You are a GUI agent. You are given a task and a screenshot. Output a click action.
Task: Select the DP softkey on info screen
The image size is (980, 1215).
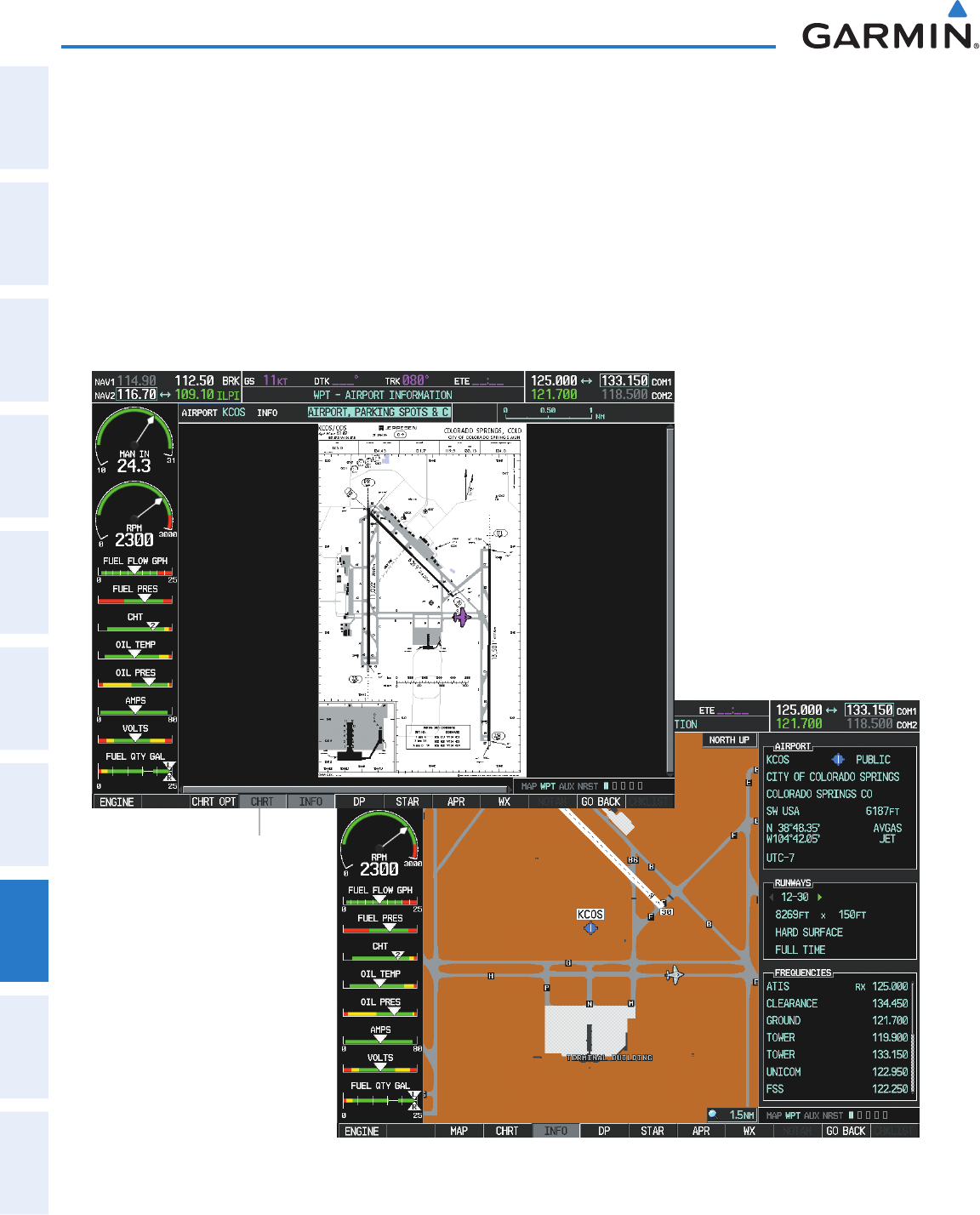click(604, 1132)
